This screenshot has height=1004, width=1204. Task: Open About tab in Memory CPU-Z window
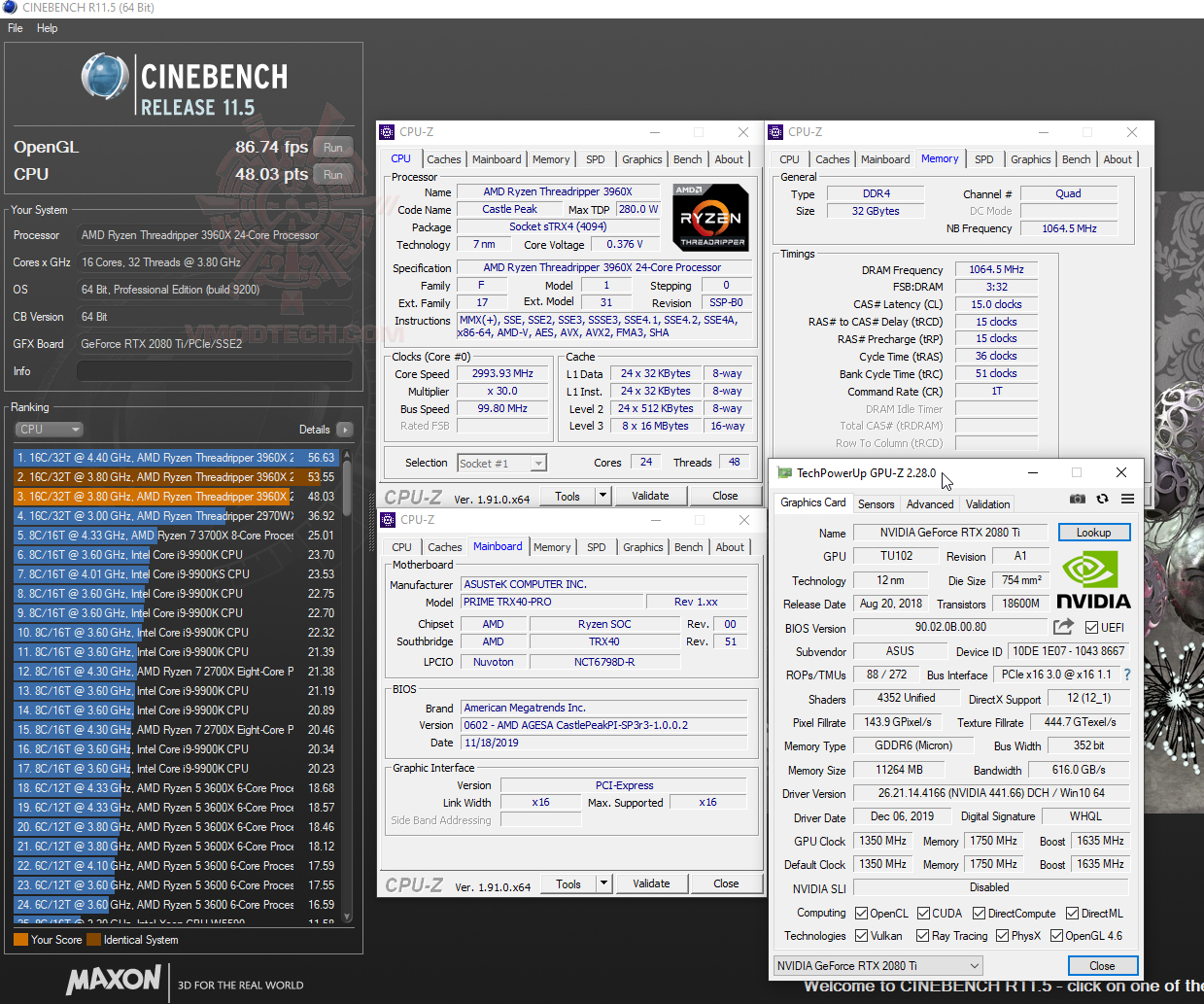(1118, 159)
